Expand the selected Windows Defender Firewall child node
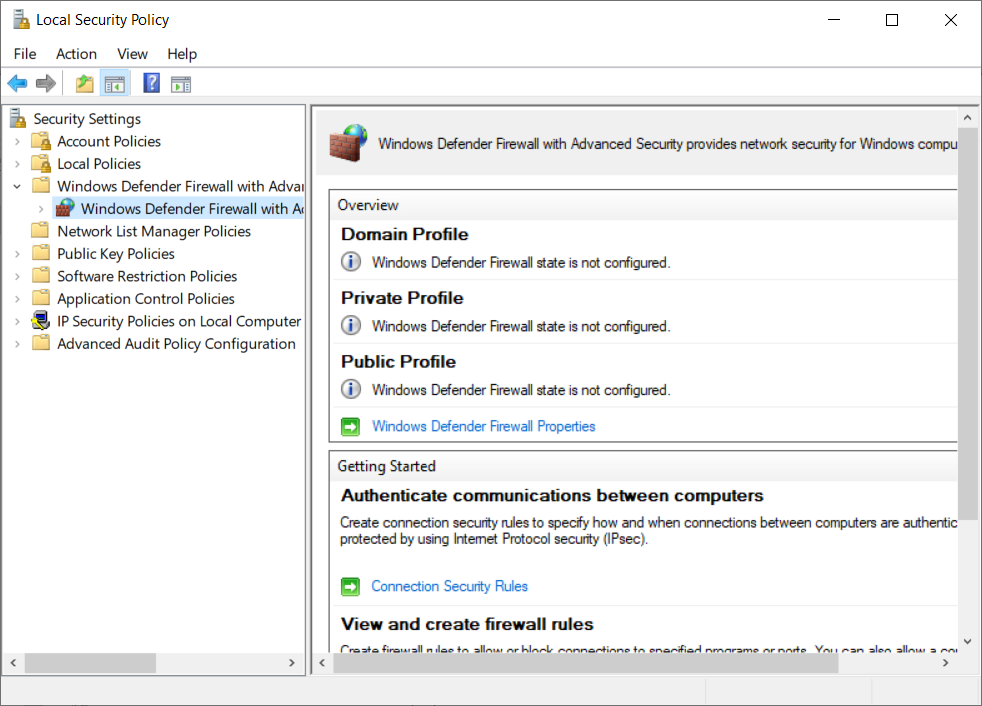Screen dimensions: 982x706 click(x=41, y=209)
